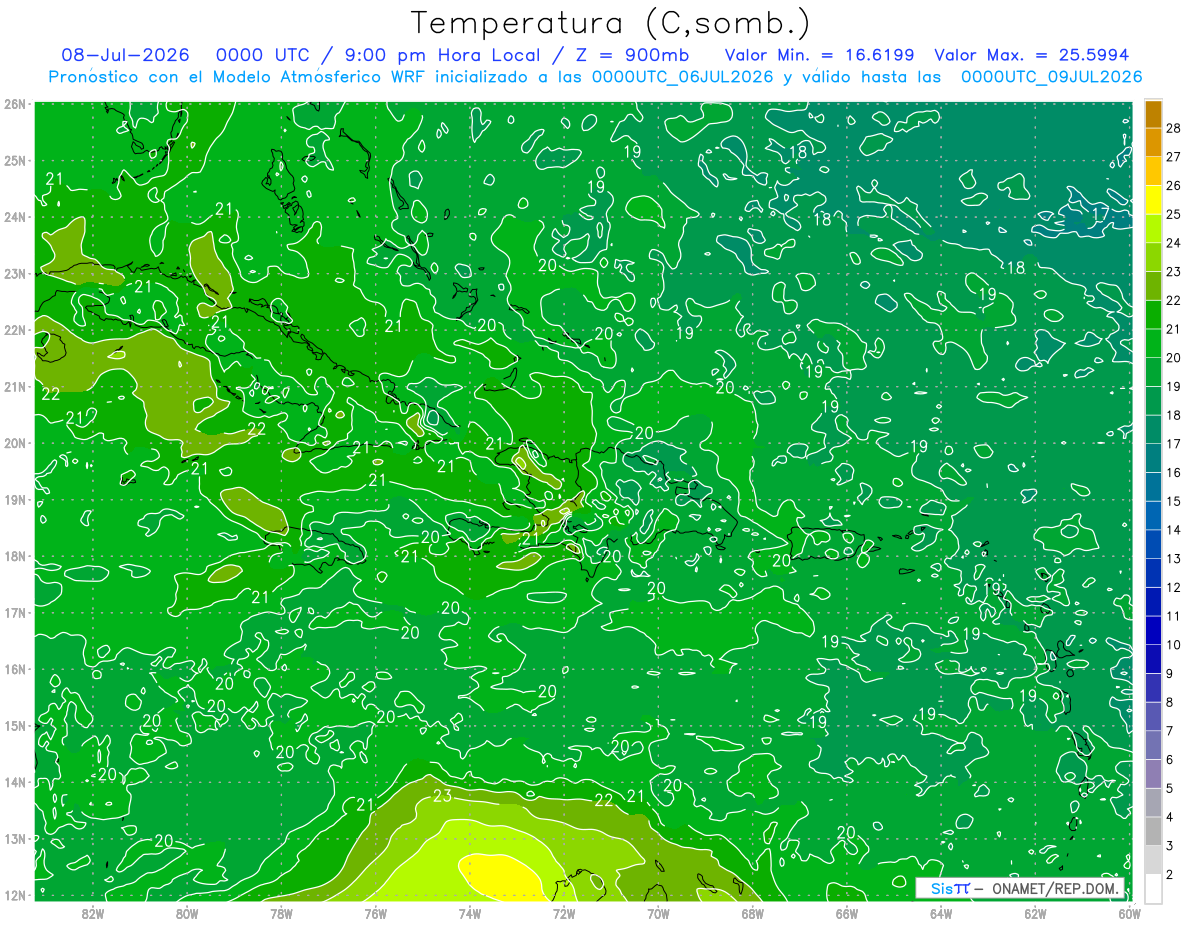Click the '22N' latitude axis label
1200x927 pixels.
coord(17,329)
